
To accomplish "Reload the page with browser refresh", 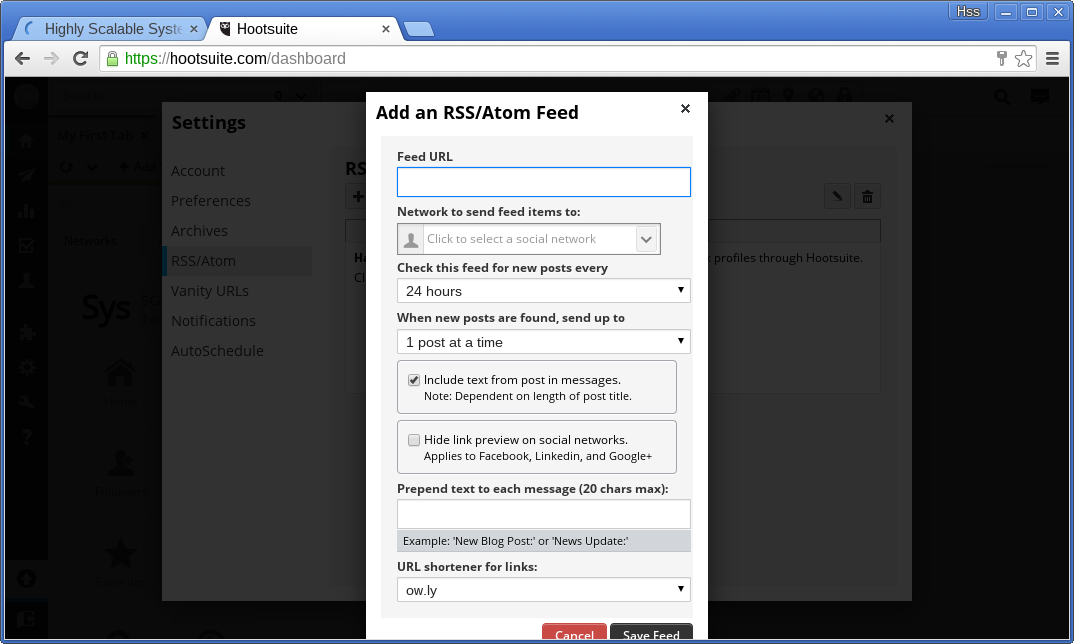I will coord(80,58).
